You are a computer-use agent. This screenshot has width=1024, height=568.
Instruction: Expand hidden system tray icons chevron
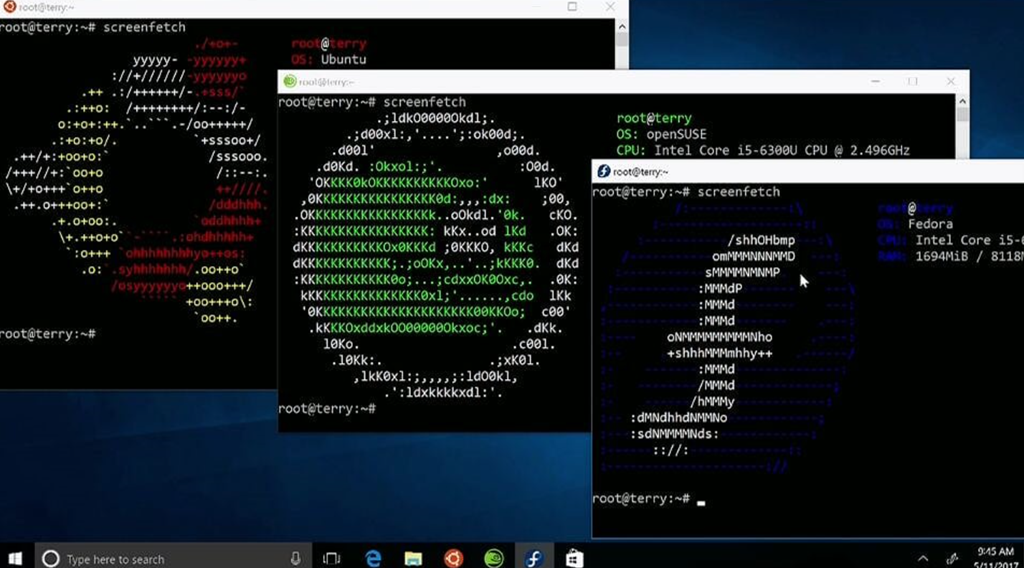click(x=923, y=559)
